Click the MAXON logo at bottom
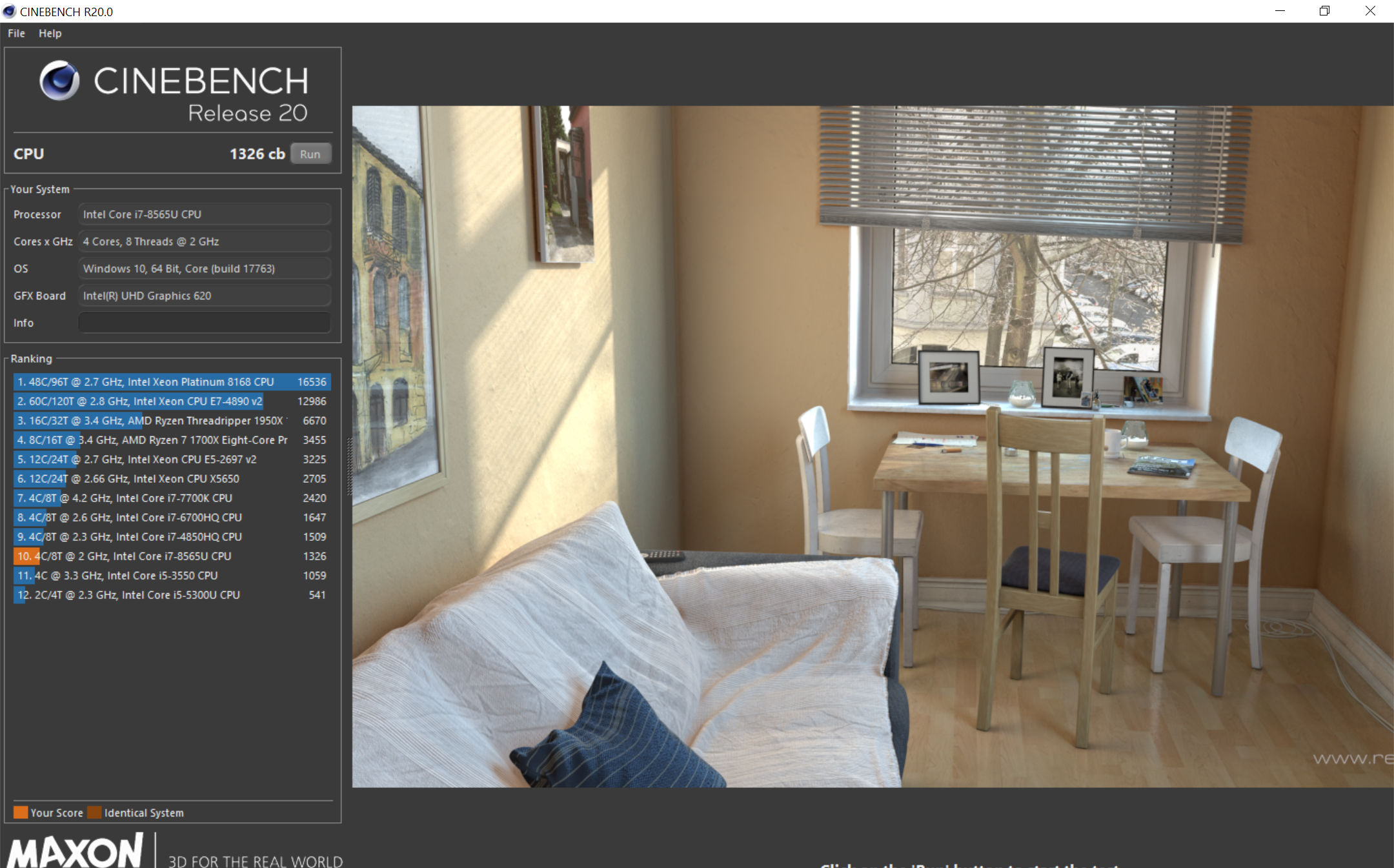 pos(76,851)
